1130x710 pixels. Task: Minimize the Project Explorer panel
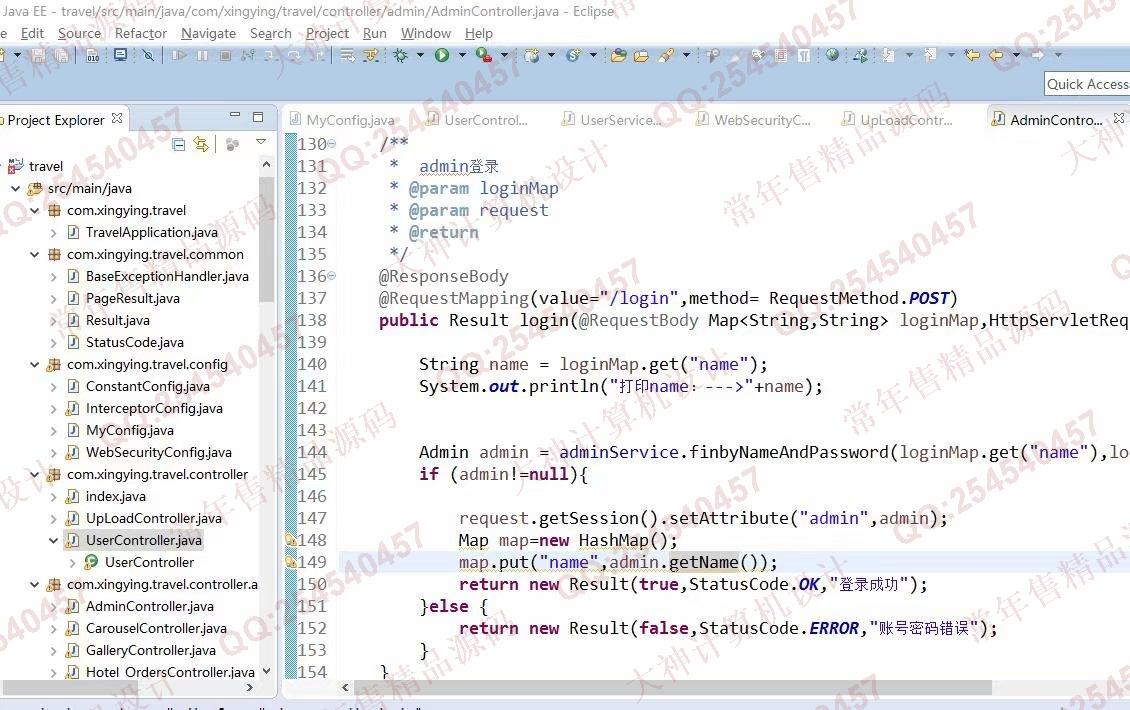(x=235, y=115)
